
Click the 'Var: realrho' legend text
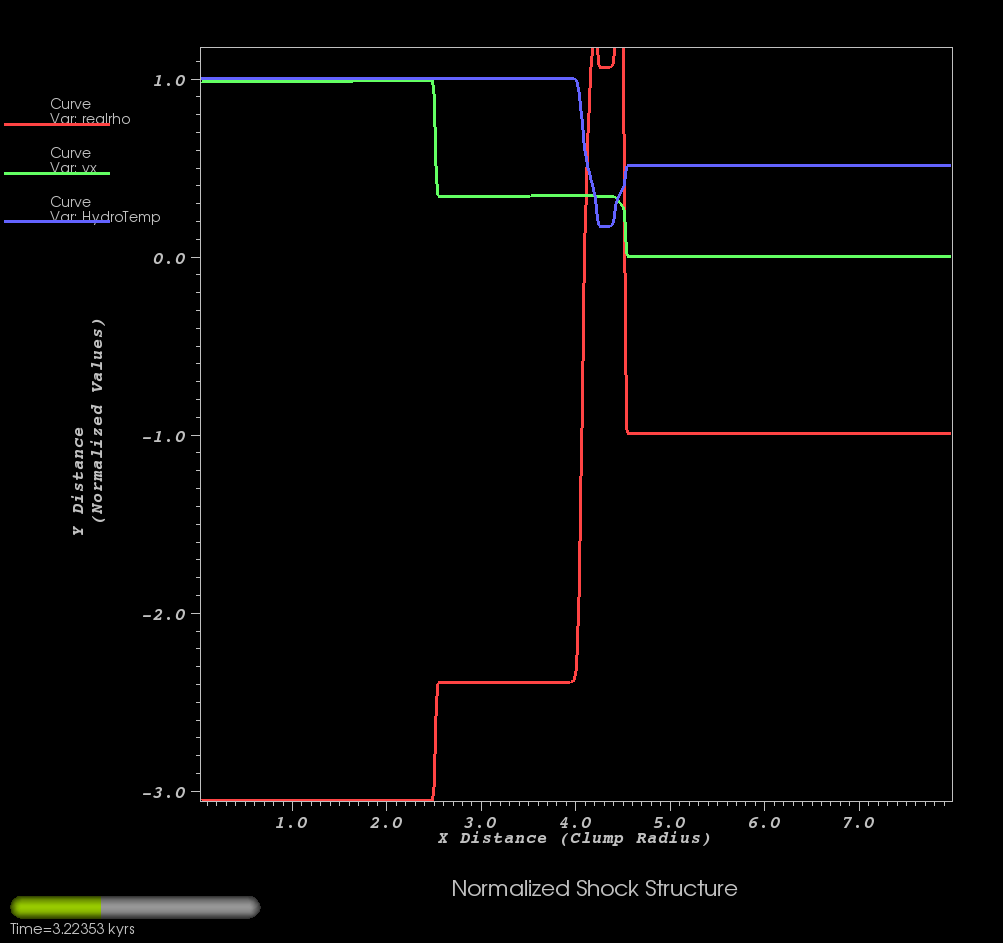(90, 119)
